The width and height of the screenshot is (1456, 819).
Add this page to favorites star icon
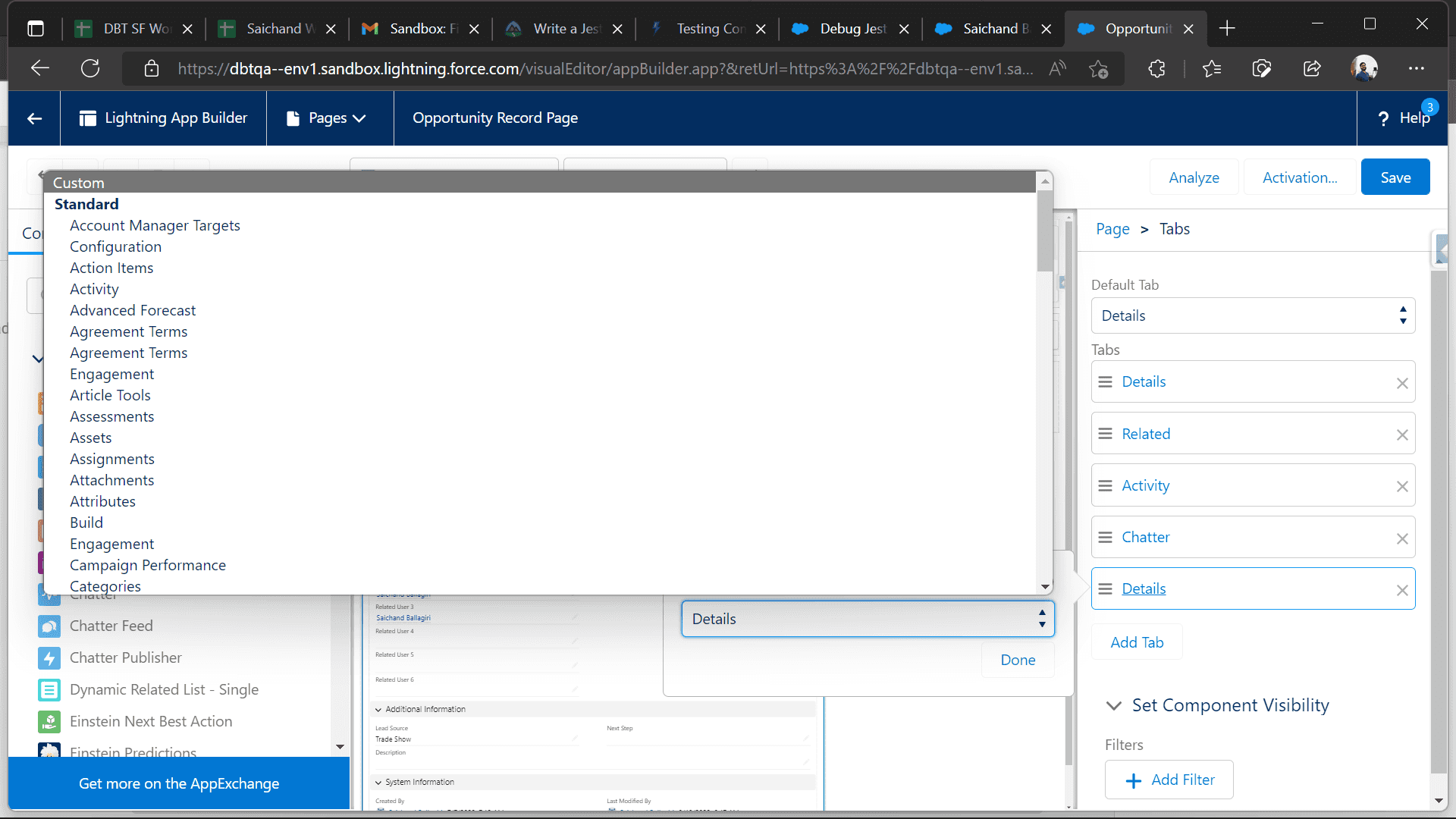(1098, 69)
